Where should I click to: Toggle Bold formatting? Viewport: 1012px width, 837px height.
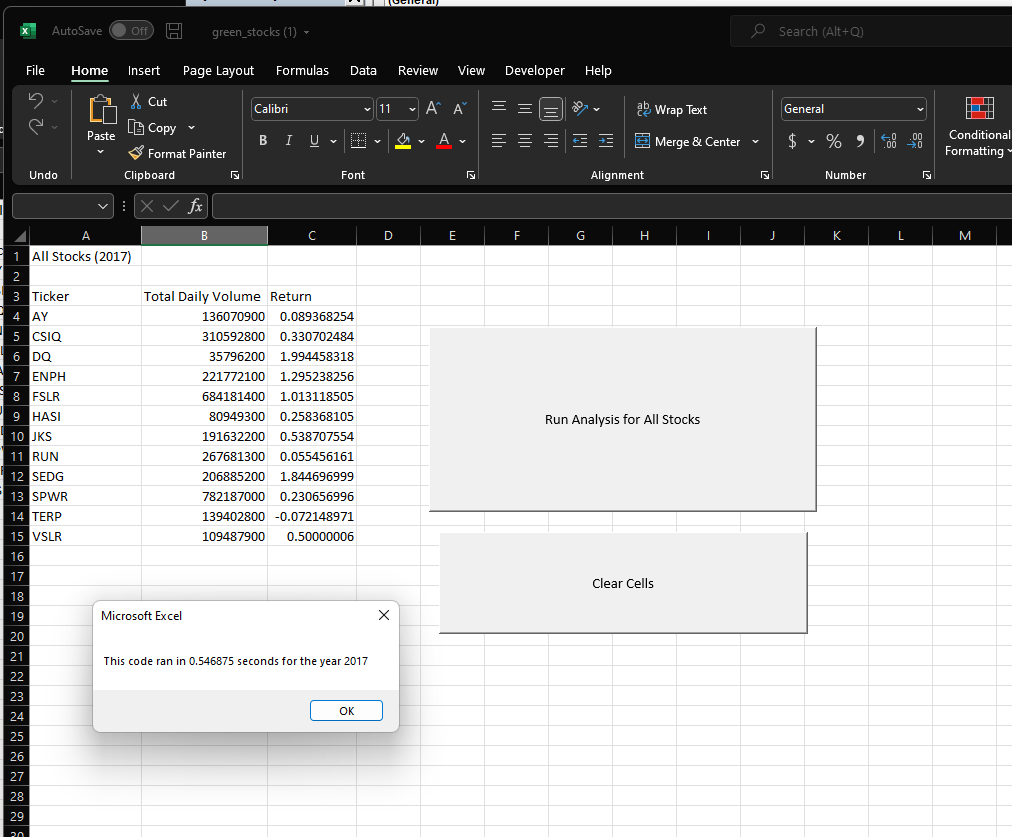point(263,141)
